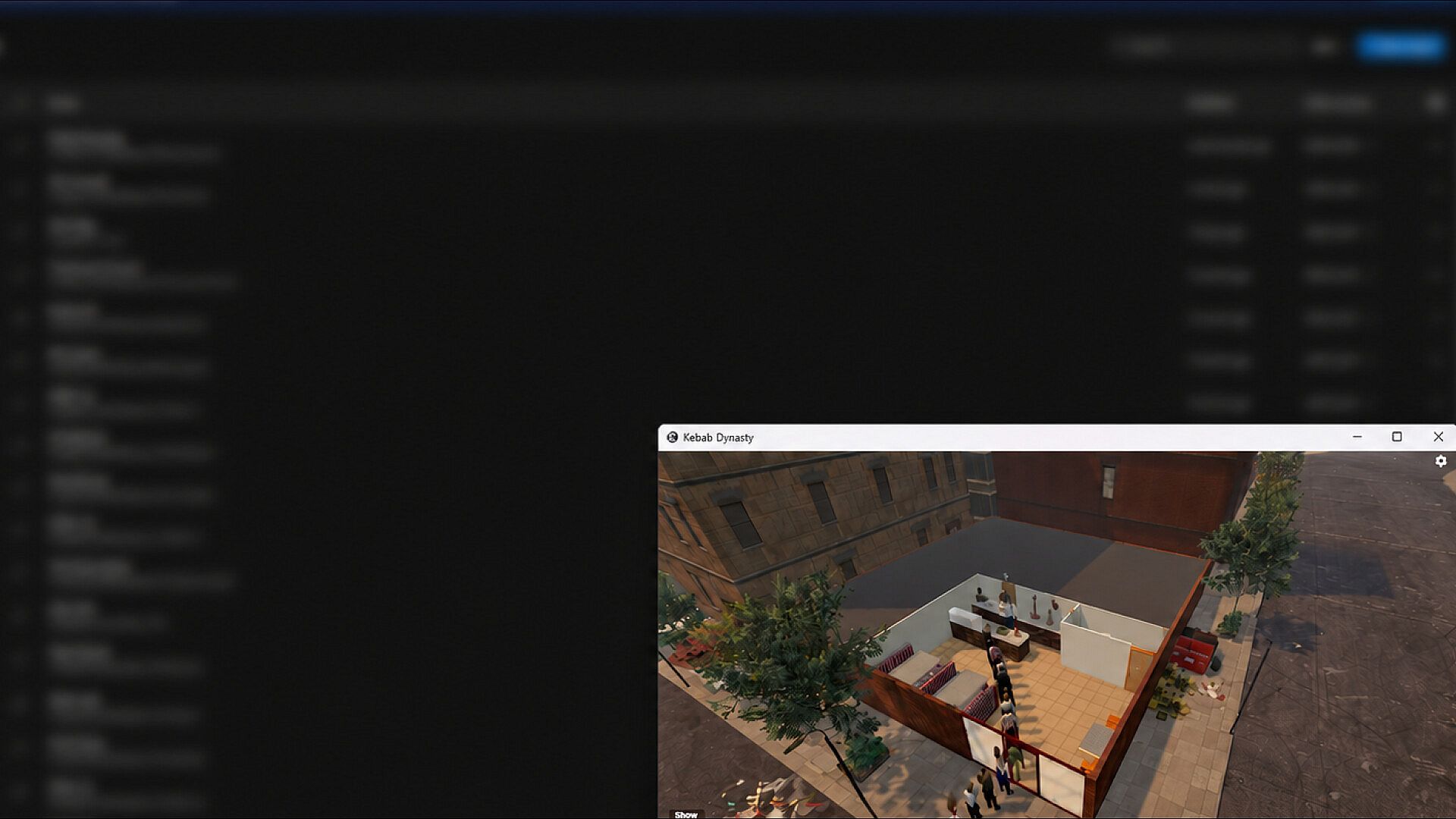Close the Kebab Dynasty window
Screen dimensions: 1456x819
click(x=1438, y=437)
